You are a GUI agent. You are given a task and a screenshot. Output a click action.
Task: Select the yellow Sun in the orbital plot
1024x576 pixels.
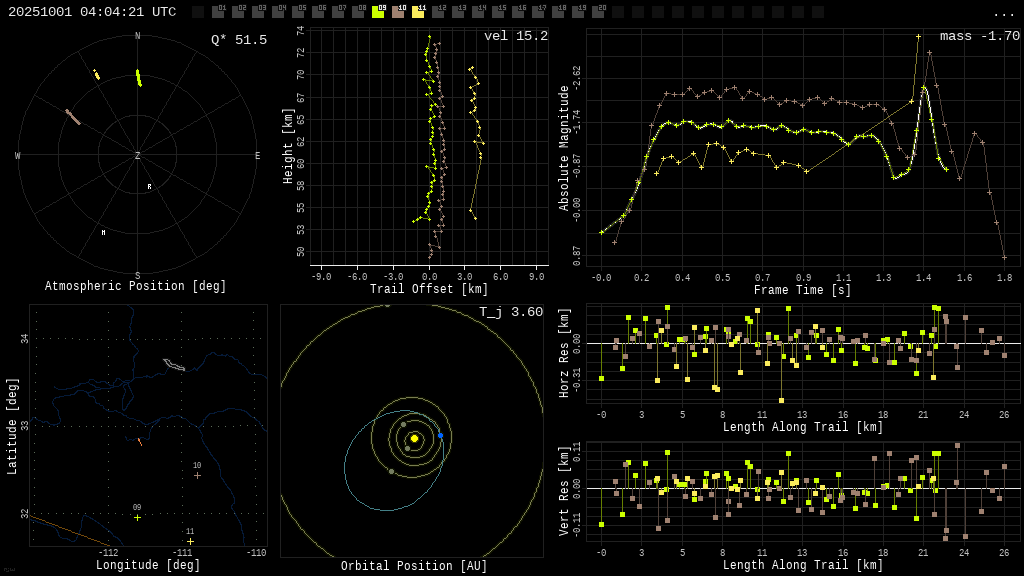pyautogui.click(x=414, y=438)
